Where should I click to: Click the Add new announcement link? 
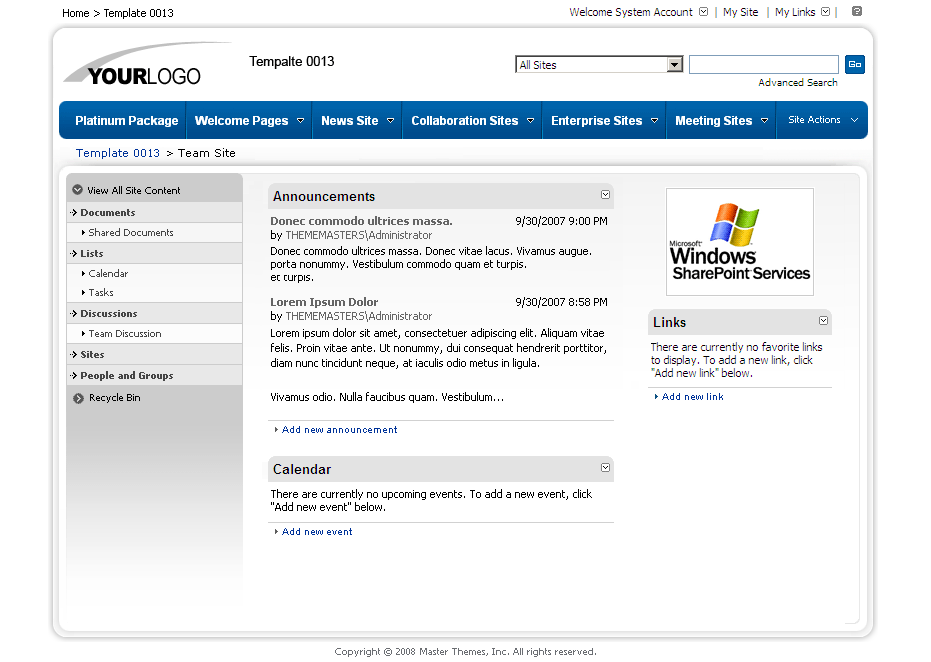[339, 429]
